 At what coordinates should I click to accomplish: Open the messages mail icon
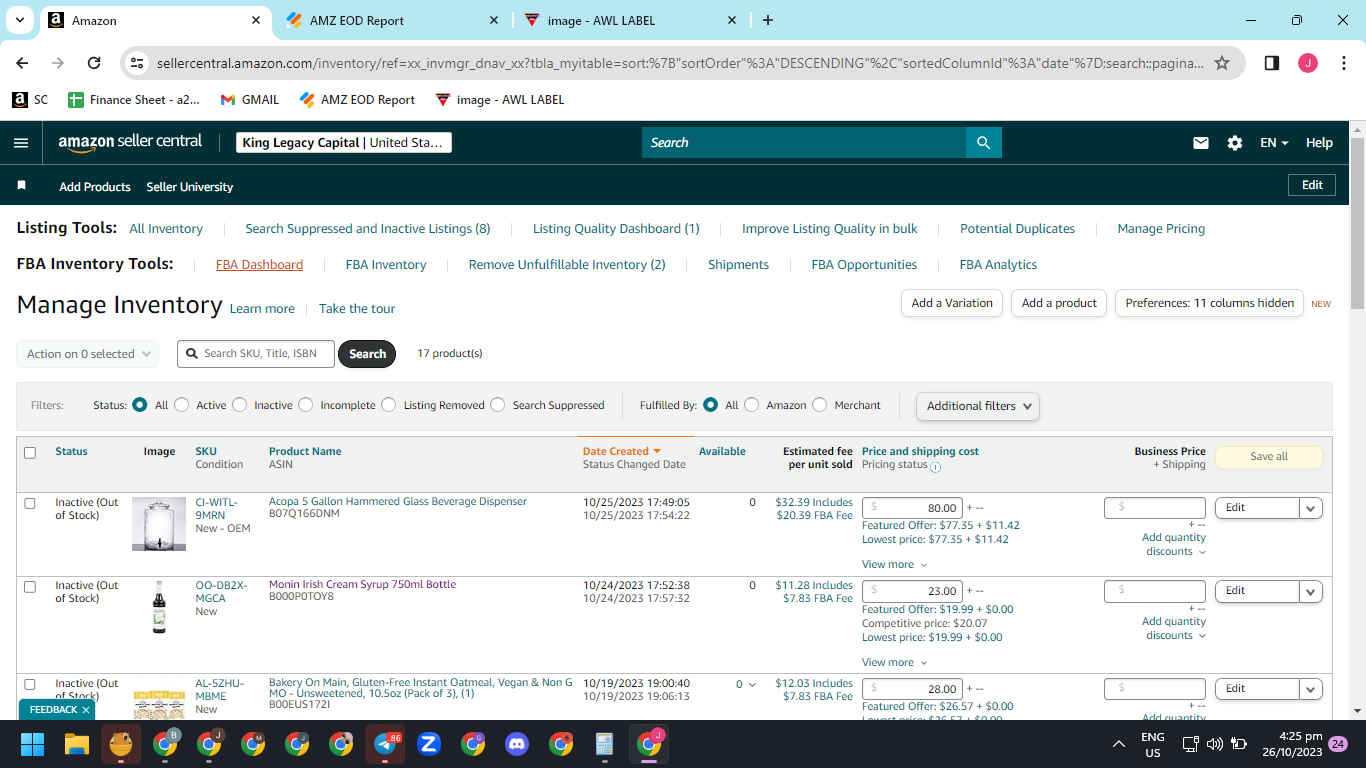[1201, 143]
